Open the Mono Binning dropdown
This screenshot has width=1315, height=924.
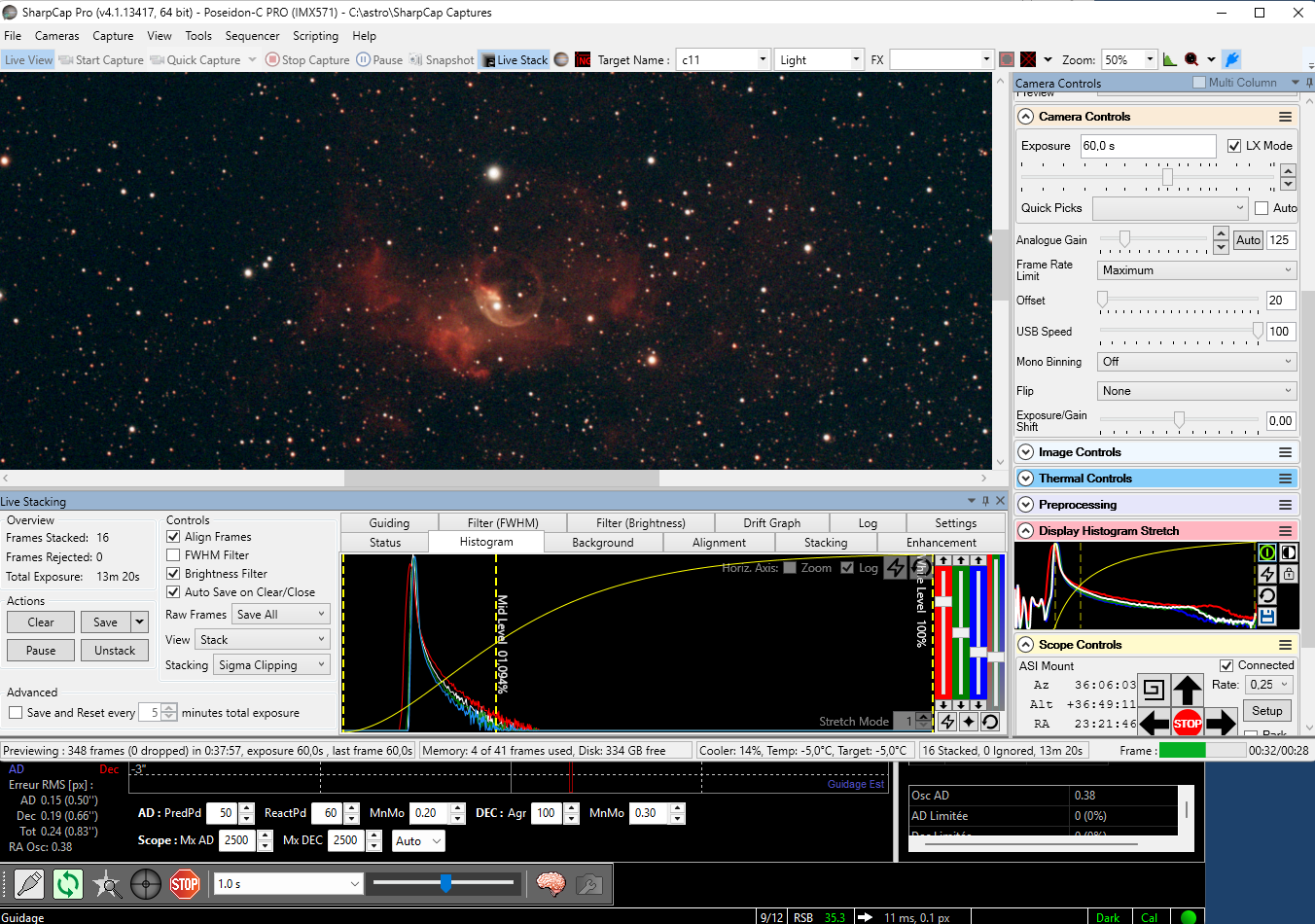coord(1196,362)
